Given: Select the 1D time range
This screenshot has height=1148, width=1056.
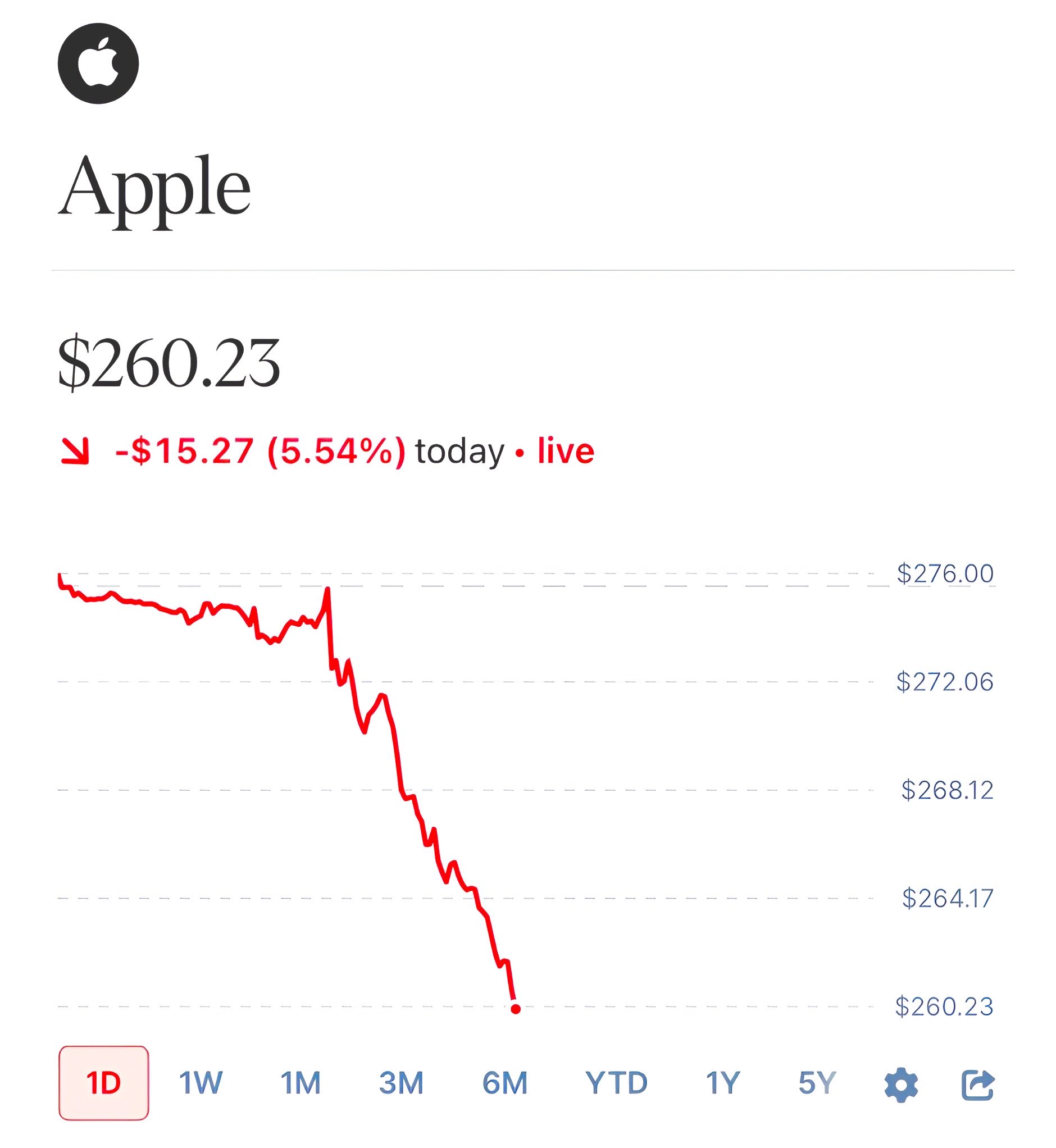Looking at the screenshot, I should [103, 1083].
